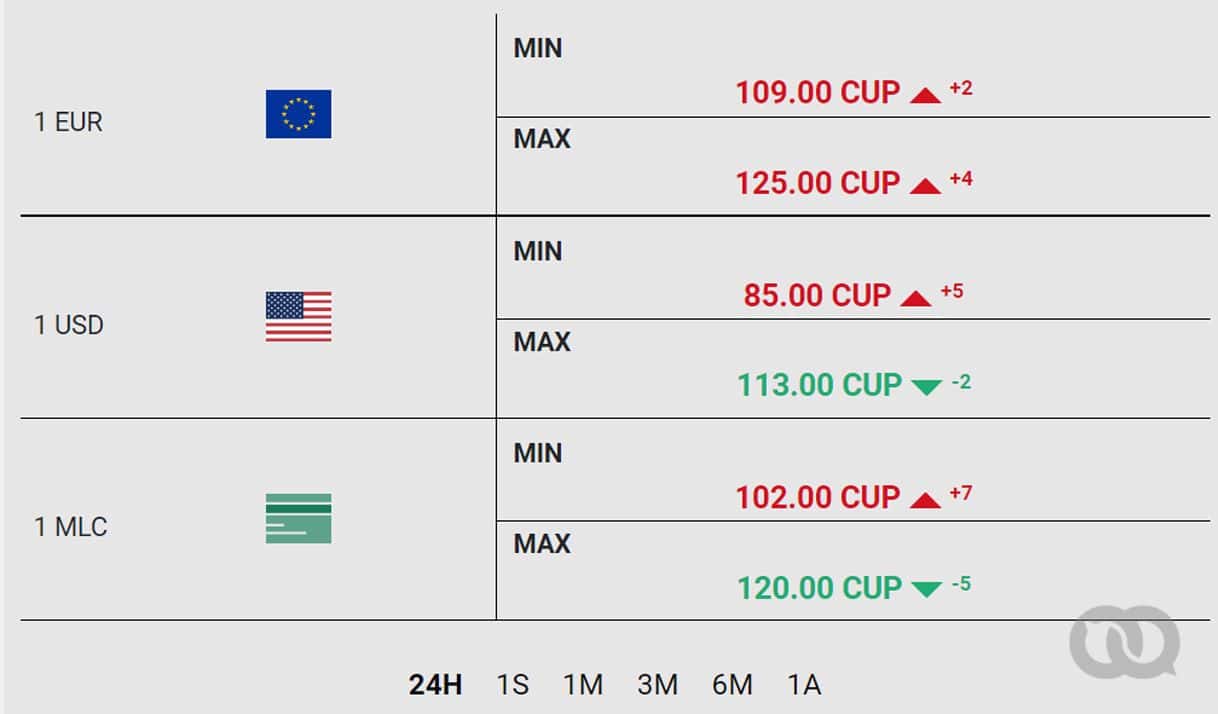Viewport: 1218px width, 714px height.
Task: Click the European Union flag icon
Action: click(x=298, y=114)
